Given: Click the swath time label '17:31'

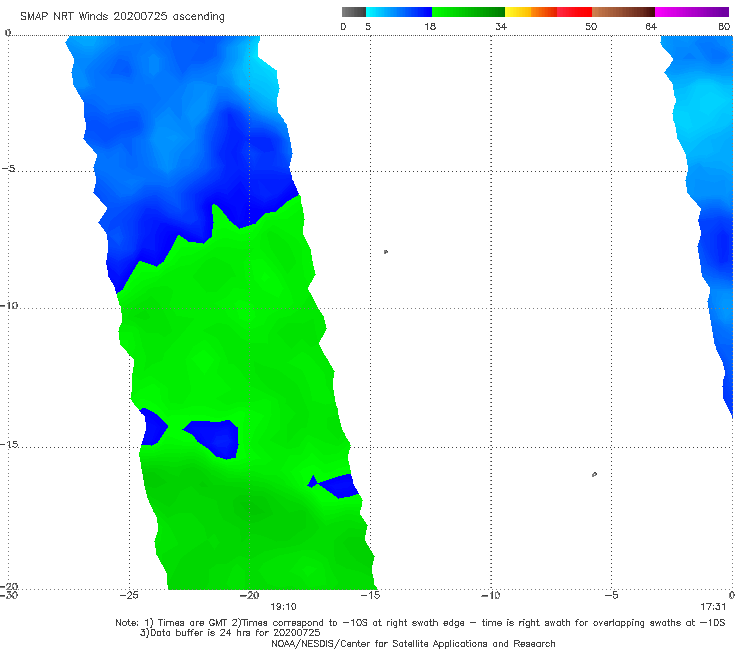Looking at the screenshot, I should point(713,607).
